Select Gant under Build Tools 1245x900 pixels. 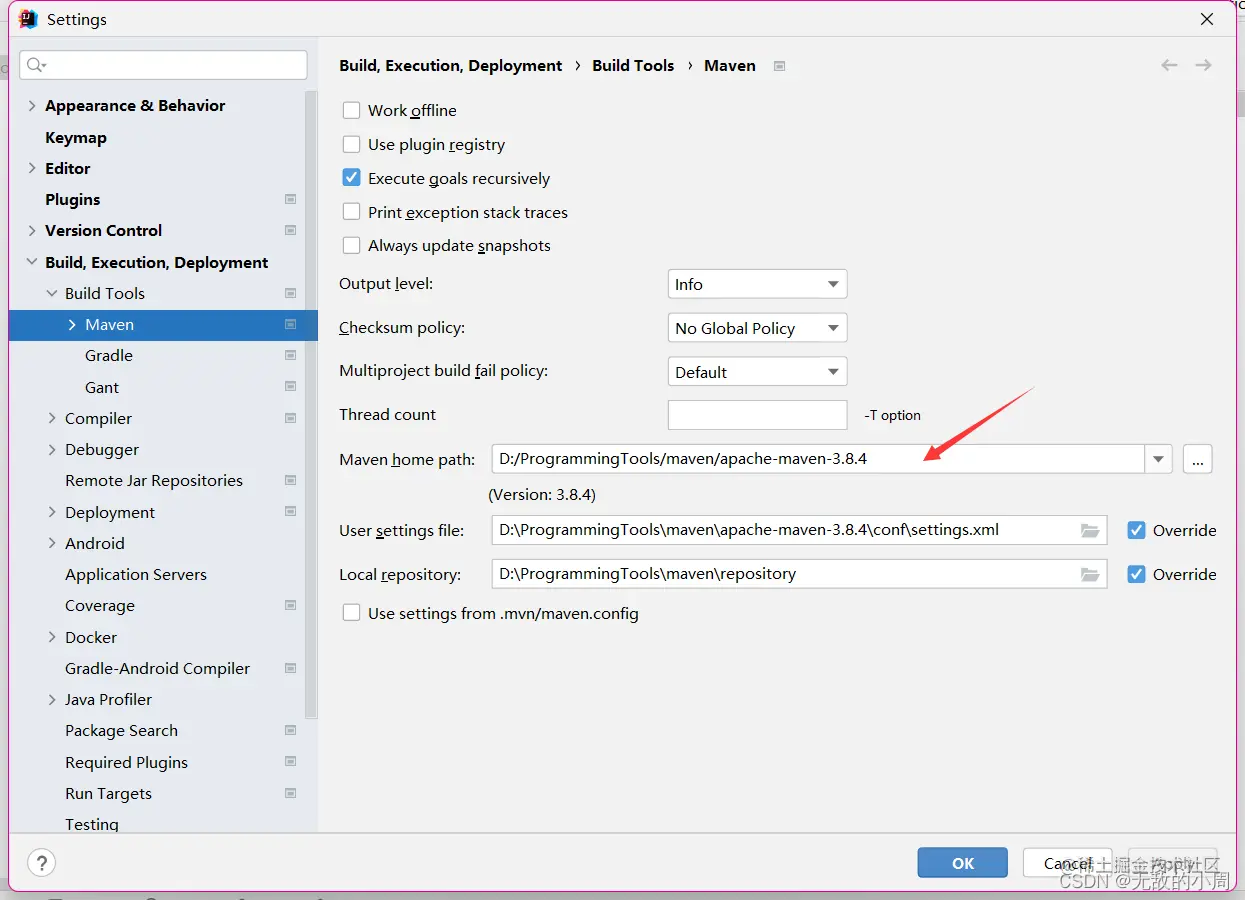click(x=102, y=387)
